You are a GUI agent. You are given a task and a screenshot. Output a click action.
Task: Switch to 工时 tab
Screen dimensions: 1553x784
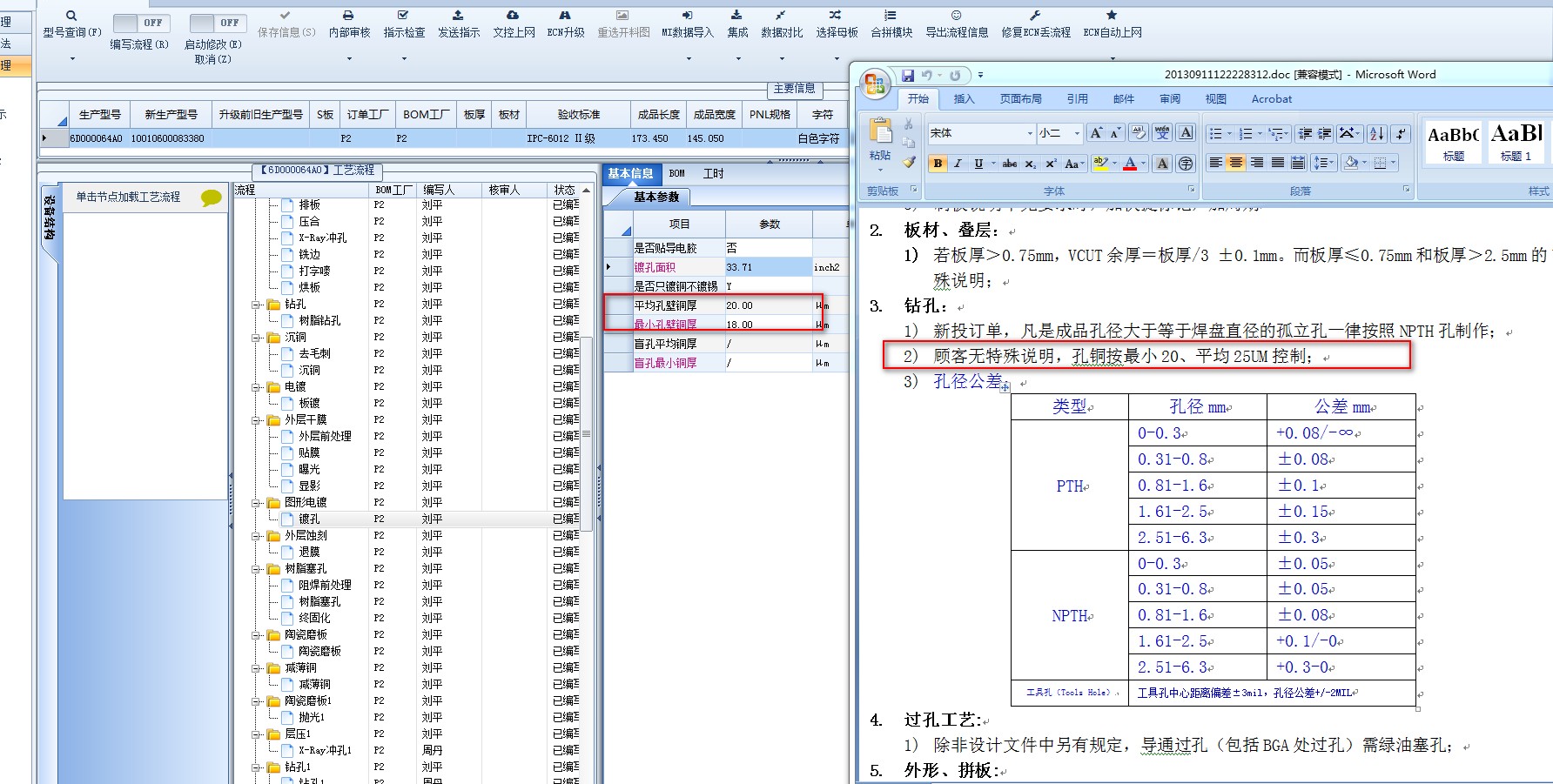point(714,174)
